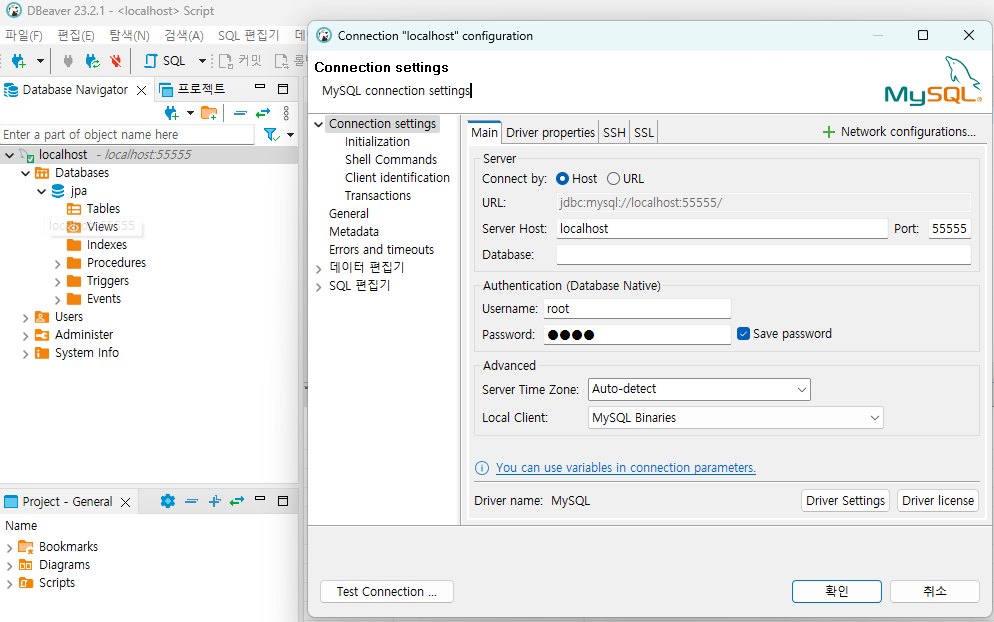Collapse Connection settings in dialog tree
Screen dimensions: 994x622
(x=318, y=124)
